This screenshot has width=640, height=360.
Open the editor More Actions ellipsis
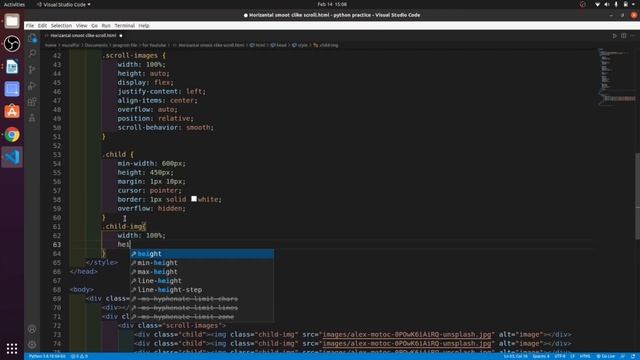click(633, 36)
